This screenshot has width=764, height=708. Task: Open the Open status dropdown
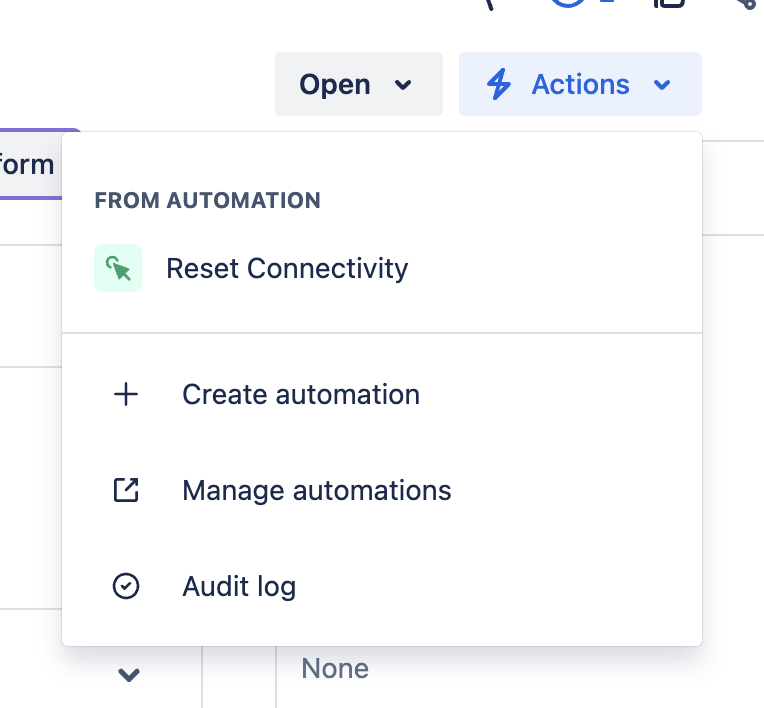358,85
